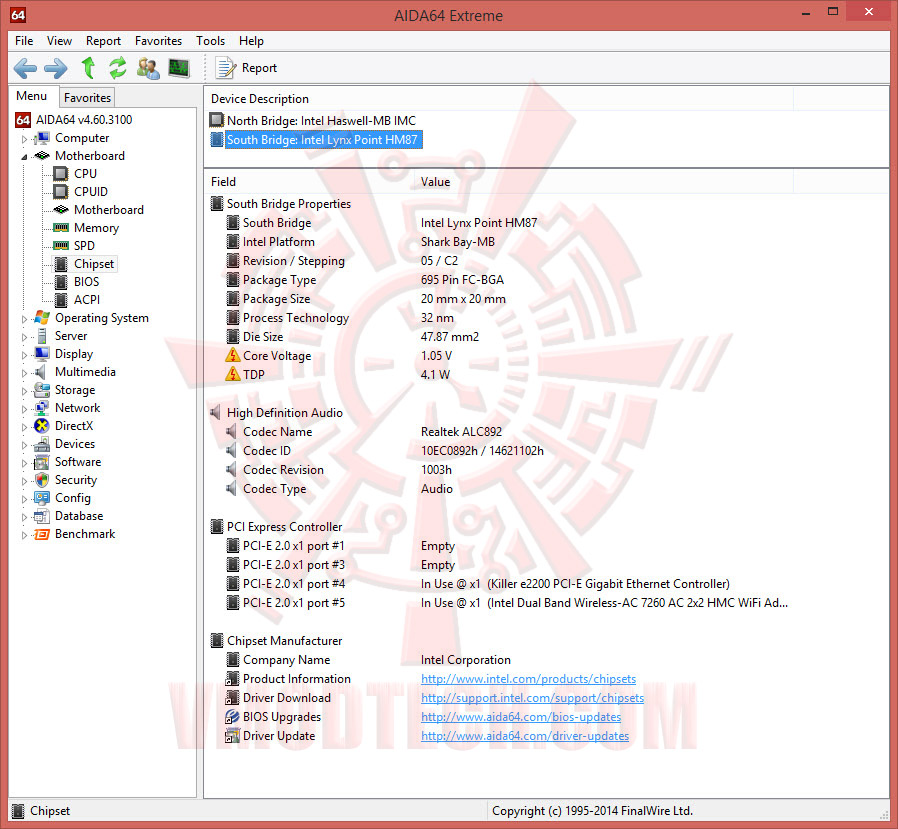The height and width of the screenshot is (829, 898).
Task: Click the Security shield icon
Action: click(42, 480)
